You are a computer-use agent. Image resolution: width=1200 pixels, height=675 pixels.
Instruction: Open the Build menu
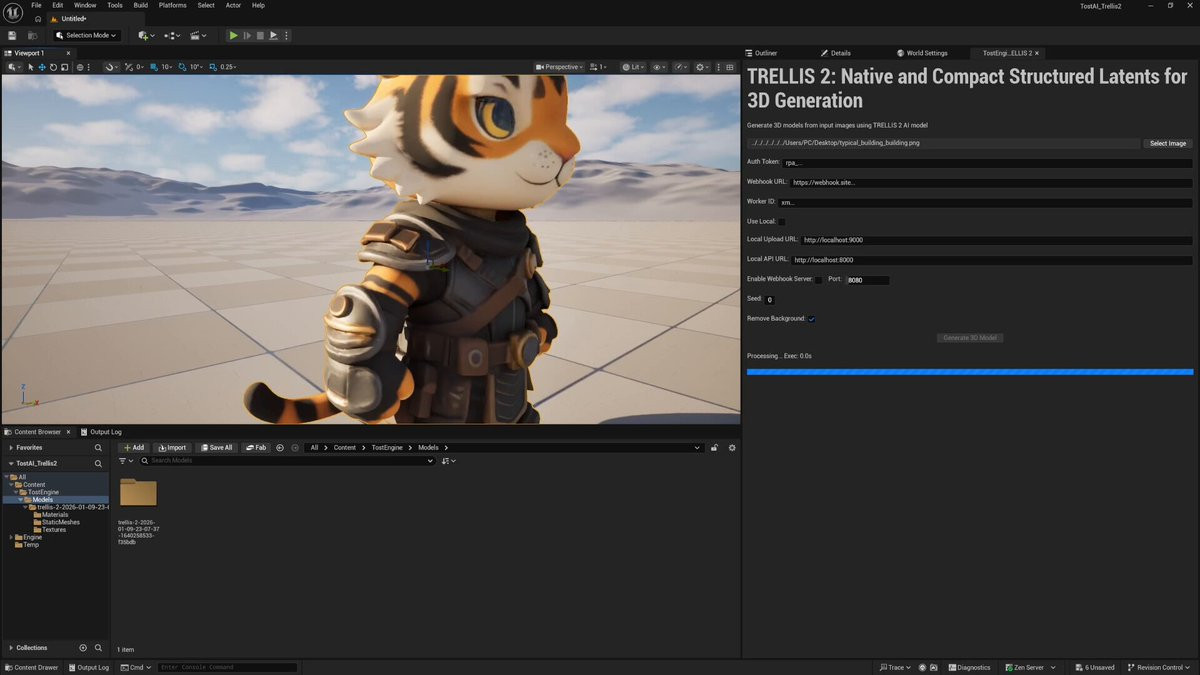coord(141,5)
